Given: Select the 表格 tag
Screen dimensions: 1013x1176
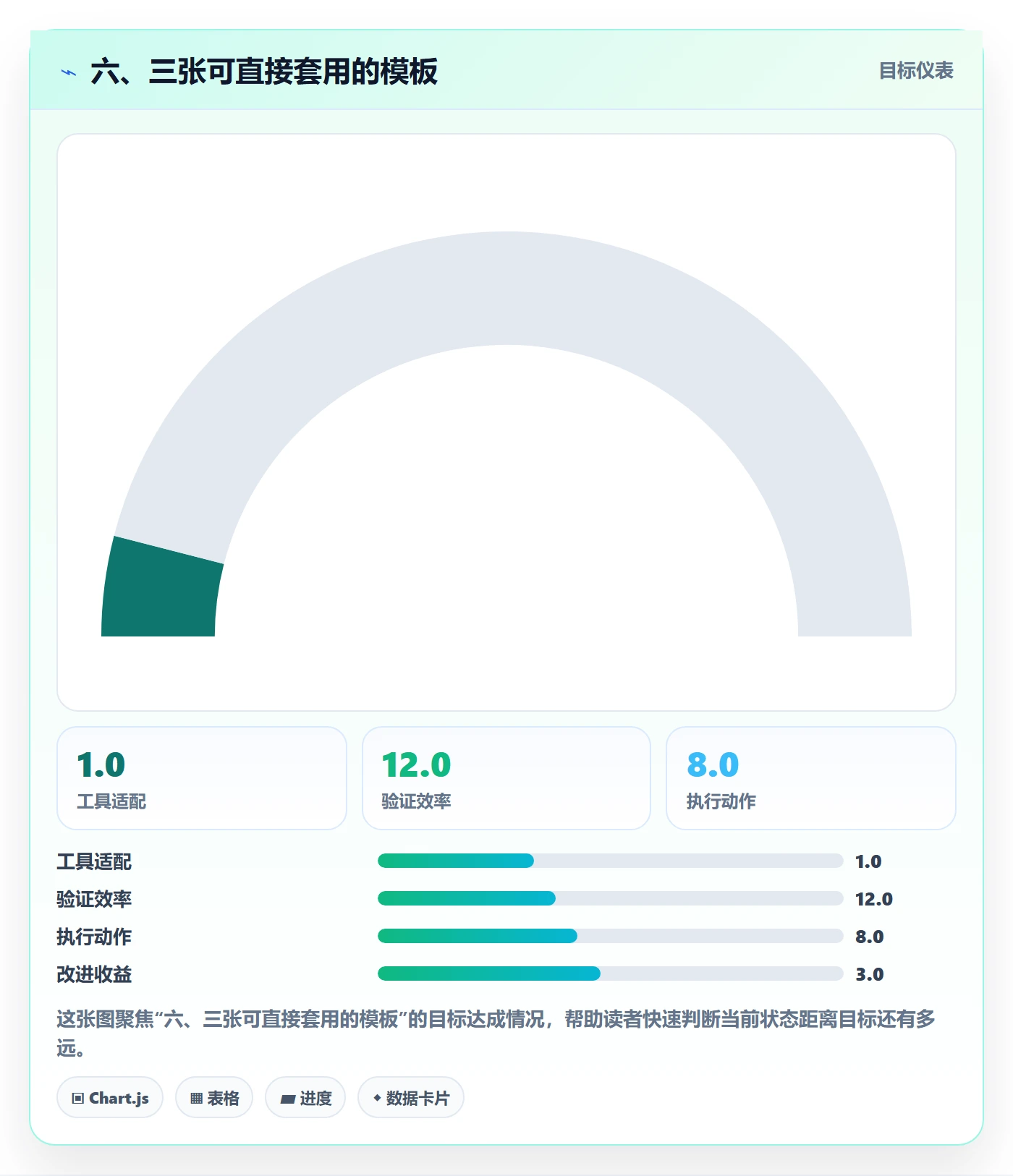Looking at the screenshot, I should 214,1098.
